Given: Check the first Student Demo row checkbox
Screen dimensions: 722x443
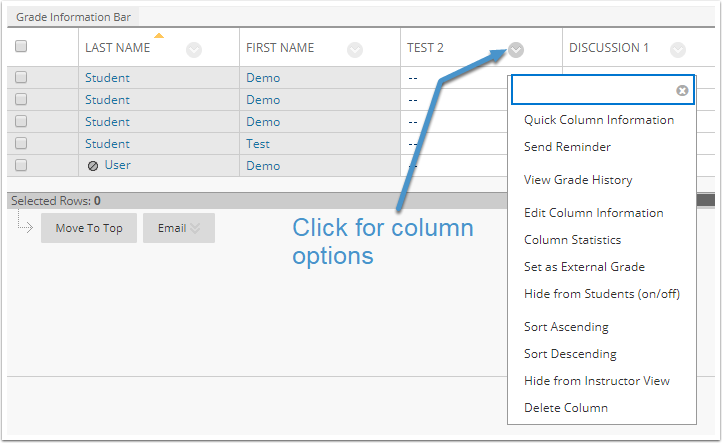Looking at the screenshot, I should point(21,77).
